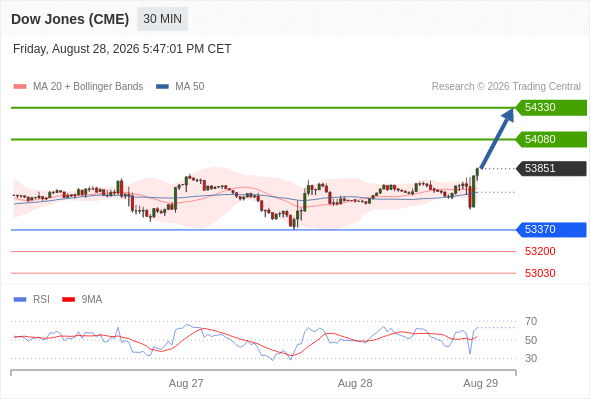This screenshot has width=590, height=400.
Task: Toggle the MA 50 legend entry
Action: 180,87
